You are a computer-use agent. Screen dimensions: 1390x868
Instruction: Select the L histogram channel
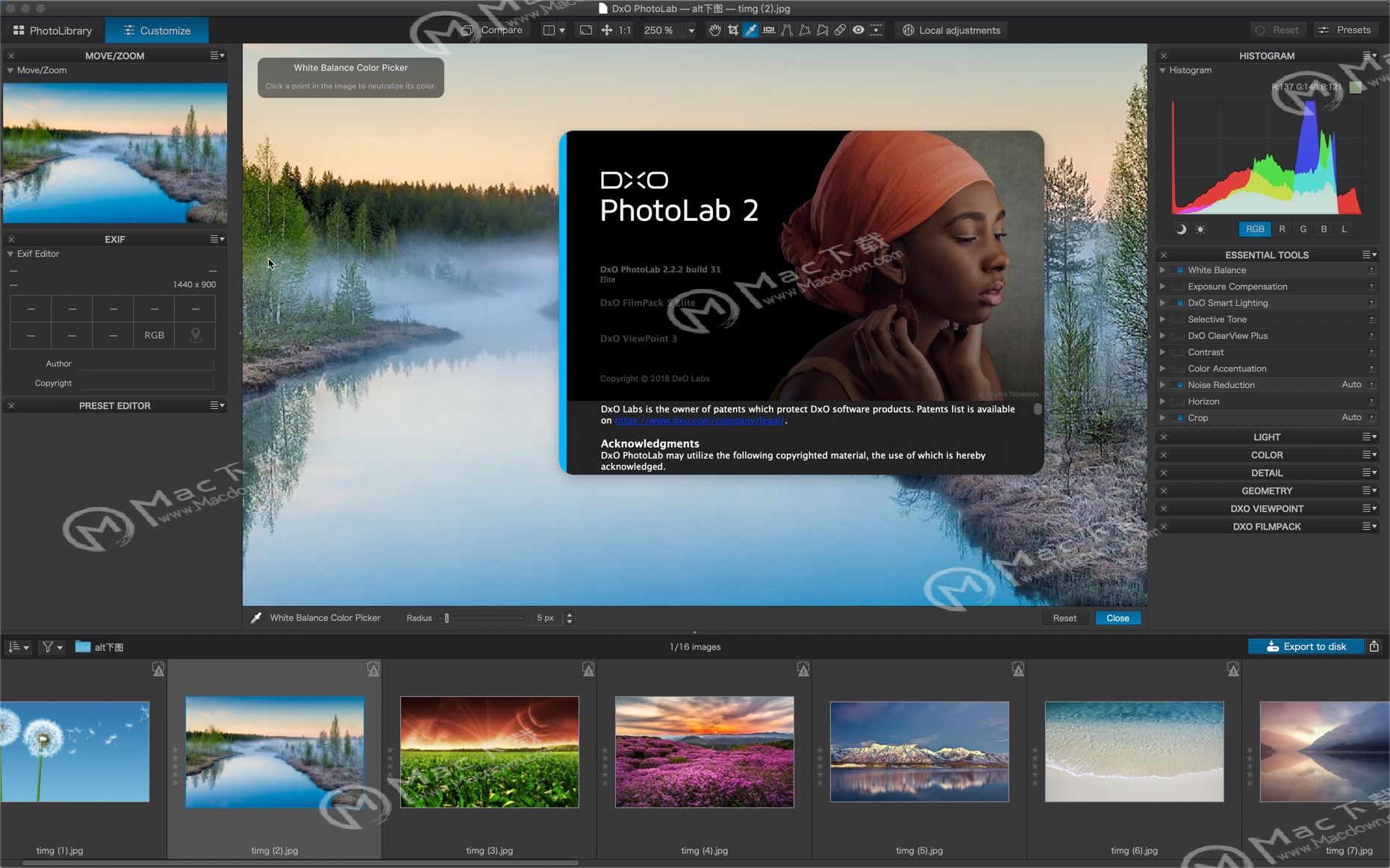(x=1344, y=229)
